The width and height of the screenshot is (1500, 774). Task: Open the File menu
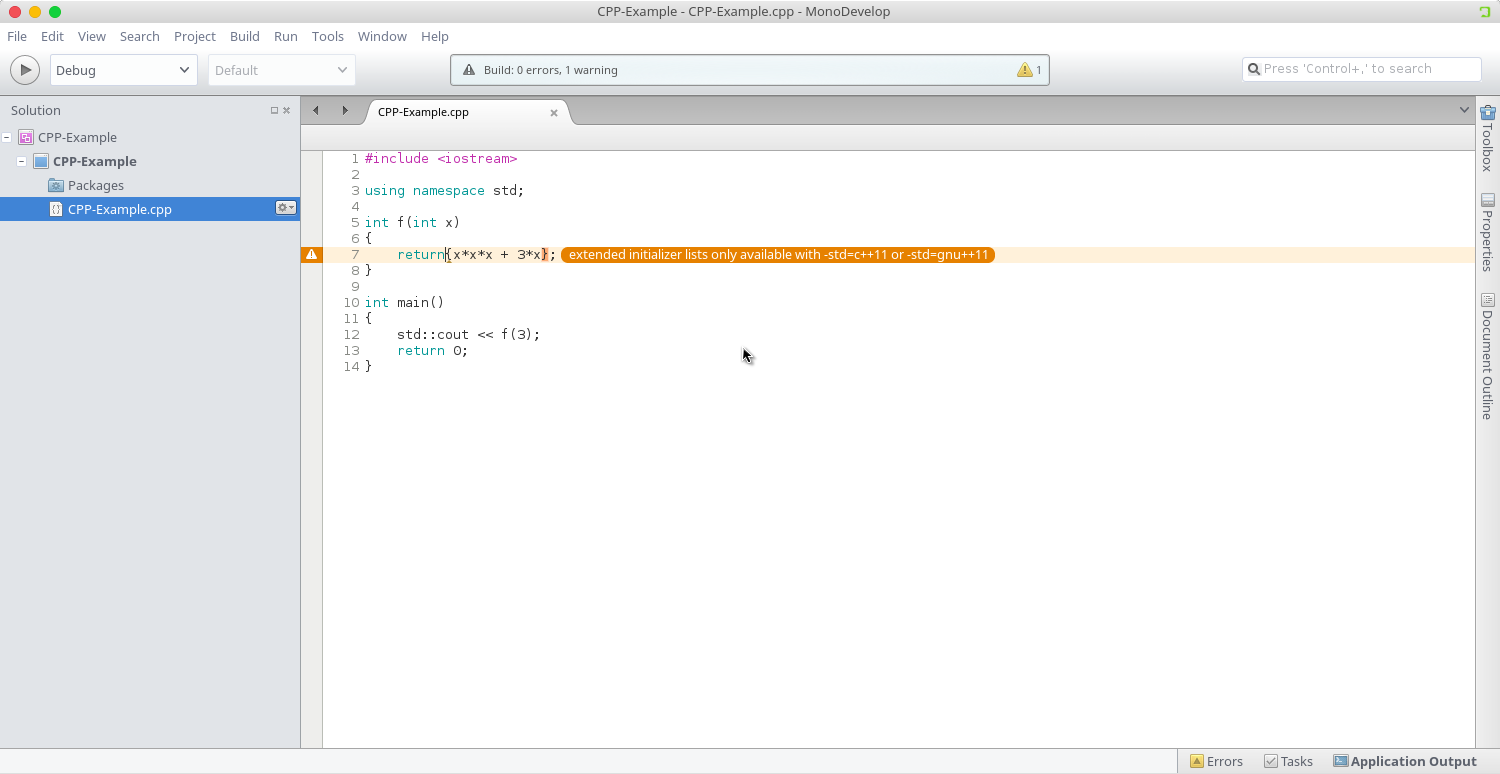click(17, 36)
